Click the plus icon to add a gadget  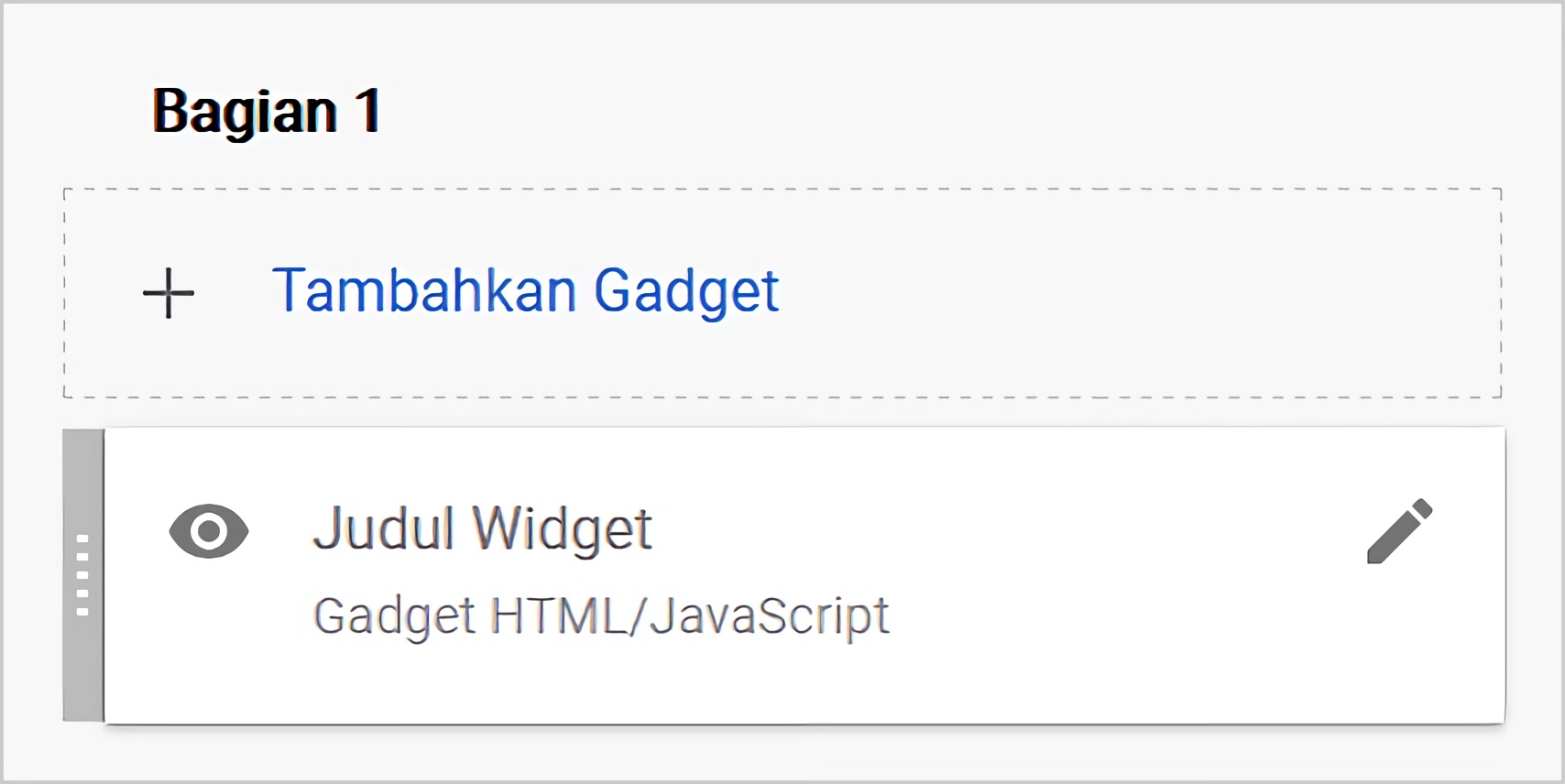click(169, 293)
